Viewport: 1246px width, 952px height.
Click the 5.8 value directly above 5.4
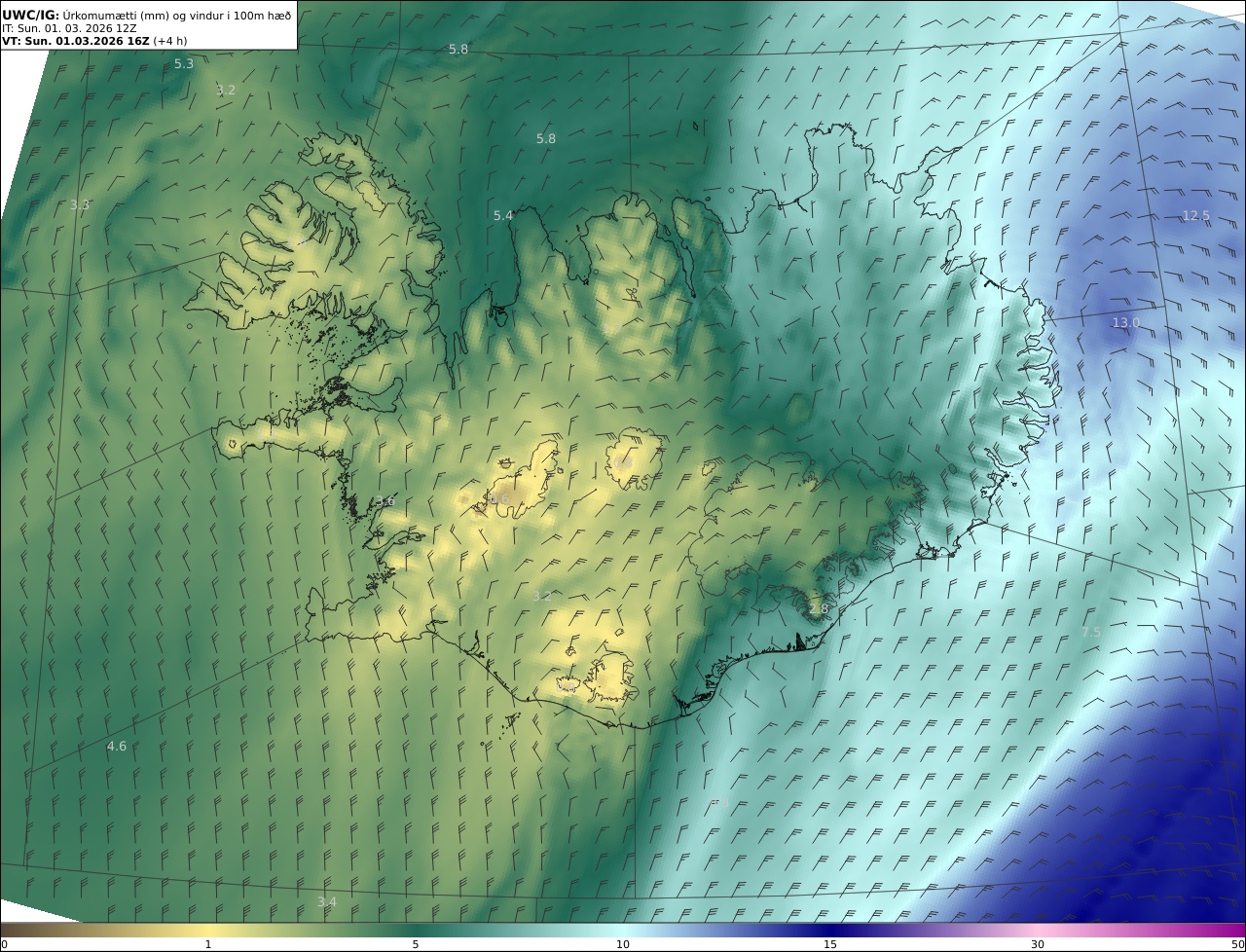(546, 138)
